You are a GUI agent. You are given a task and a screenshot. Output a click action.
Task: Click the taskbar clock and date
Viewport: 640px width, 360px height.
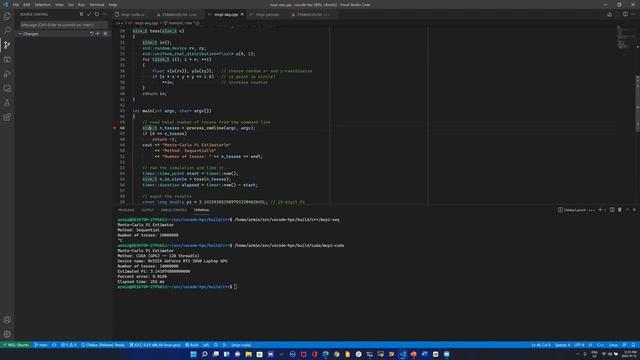(x=630, y=353)
